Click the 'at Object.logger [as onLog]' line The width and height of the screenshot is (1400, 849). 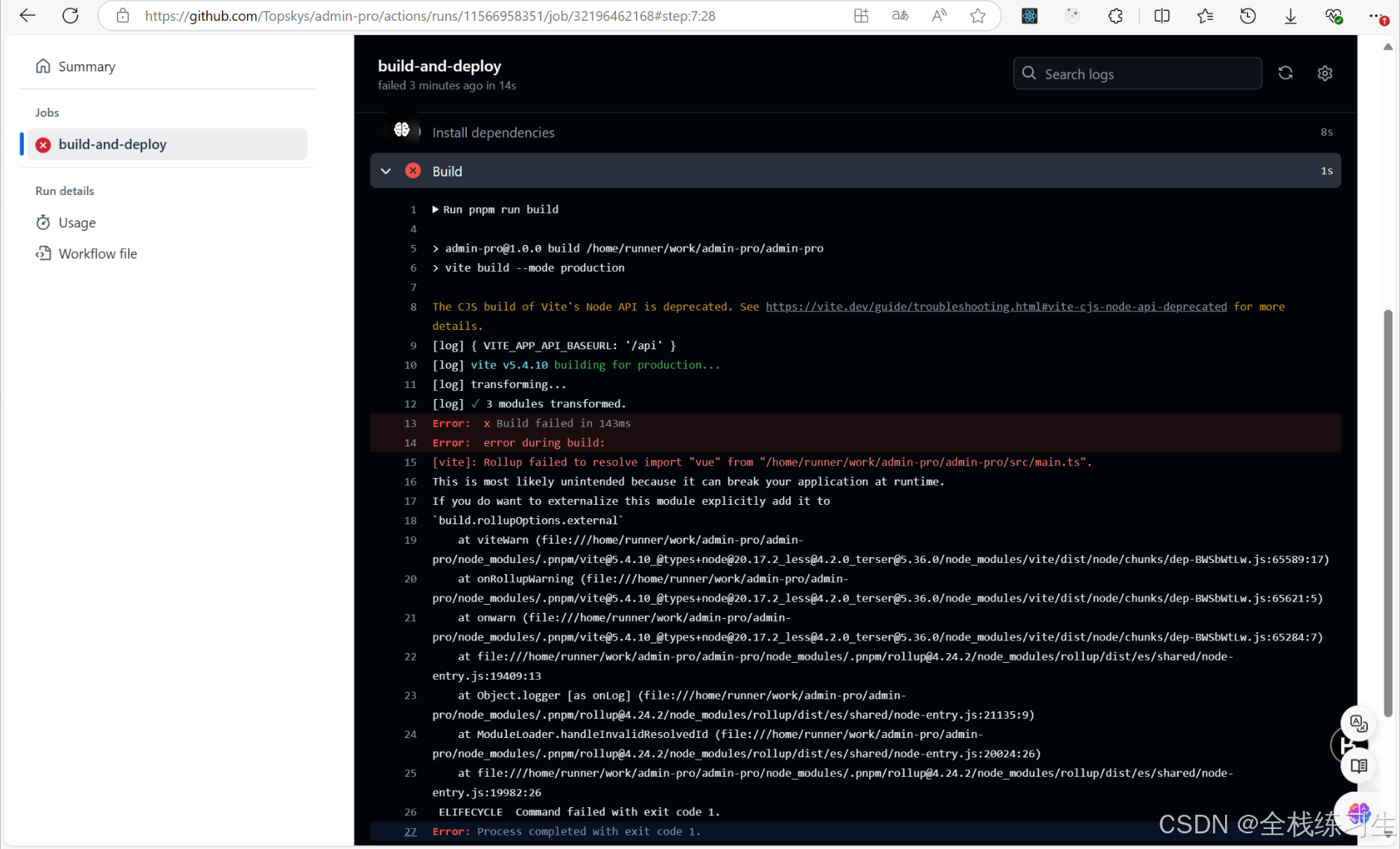(x=734, y=705)
